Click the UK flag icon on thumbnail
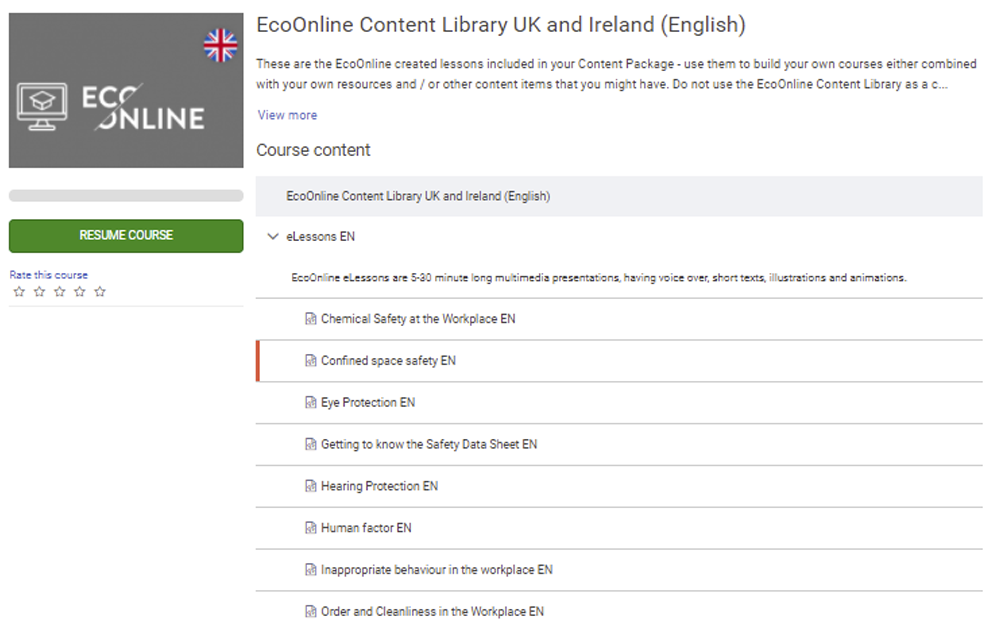Screen dimensions: 1000x625 tap(220, 45)
